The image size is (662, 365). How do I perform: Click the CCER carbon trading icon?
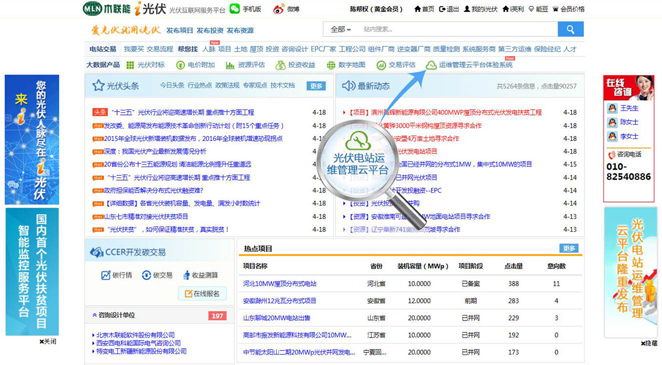pos(97,252)
